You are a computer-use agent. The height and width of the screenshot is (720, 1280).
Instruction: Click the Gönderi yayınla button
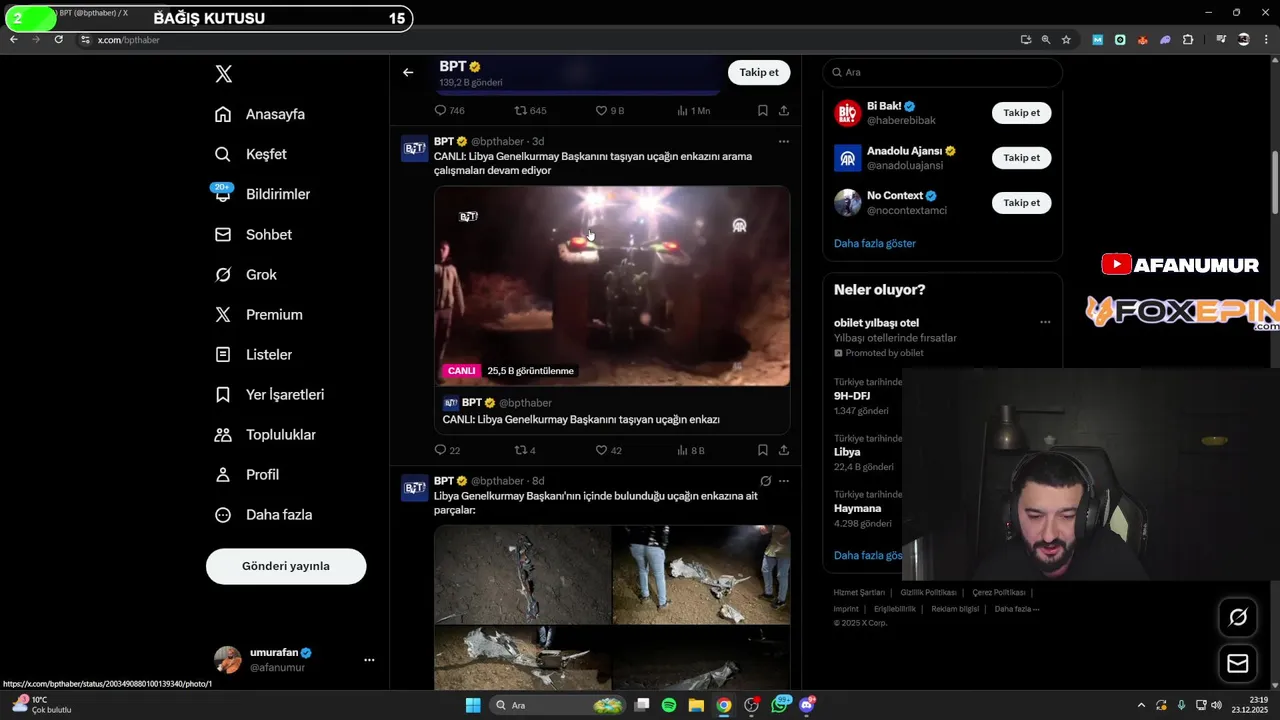[x=286, y=566]
